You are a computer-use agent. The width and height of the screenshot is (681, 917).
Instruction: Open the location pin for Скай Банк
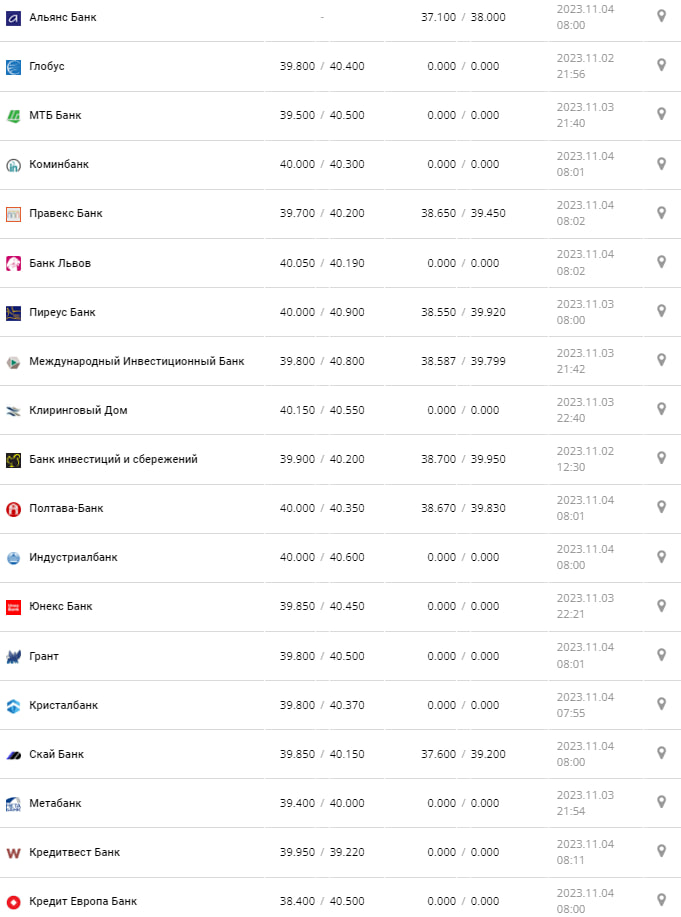click(x=661, y=752)
